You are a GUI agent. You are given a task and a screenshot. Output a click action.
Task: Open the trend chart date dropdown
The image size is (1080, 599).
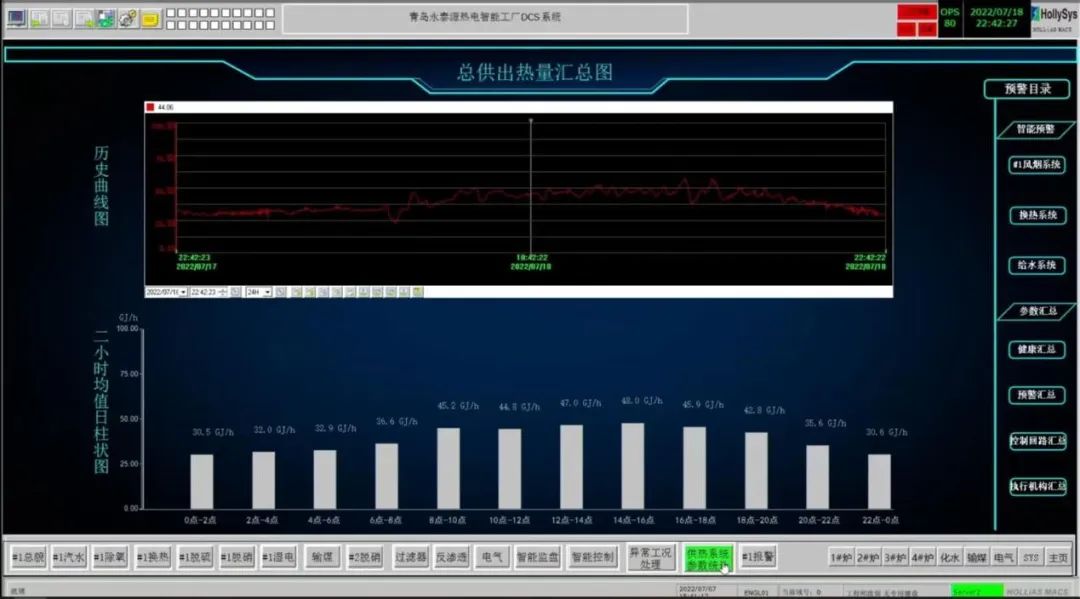pos(183,292)
